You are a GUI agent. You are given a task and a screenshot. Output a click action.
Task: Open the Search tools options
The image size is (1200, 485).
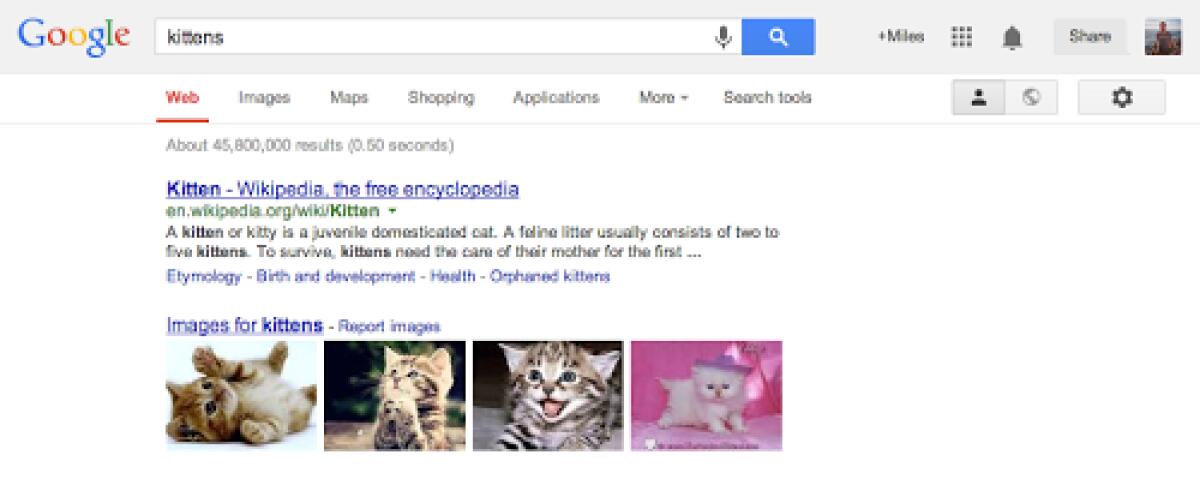click(767, 97)
